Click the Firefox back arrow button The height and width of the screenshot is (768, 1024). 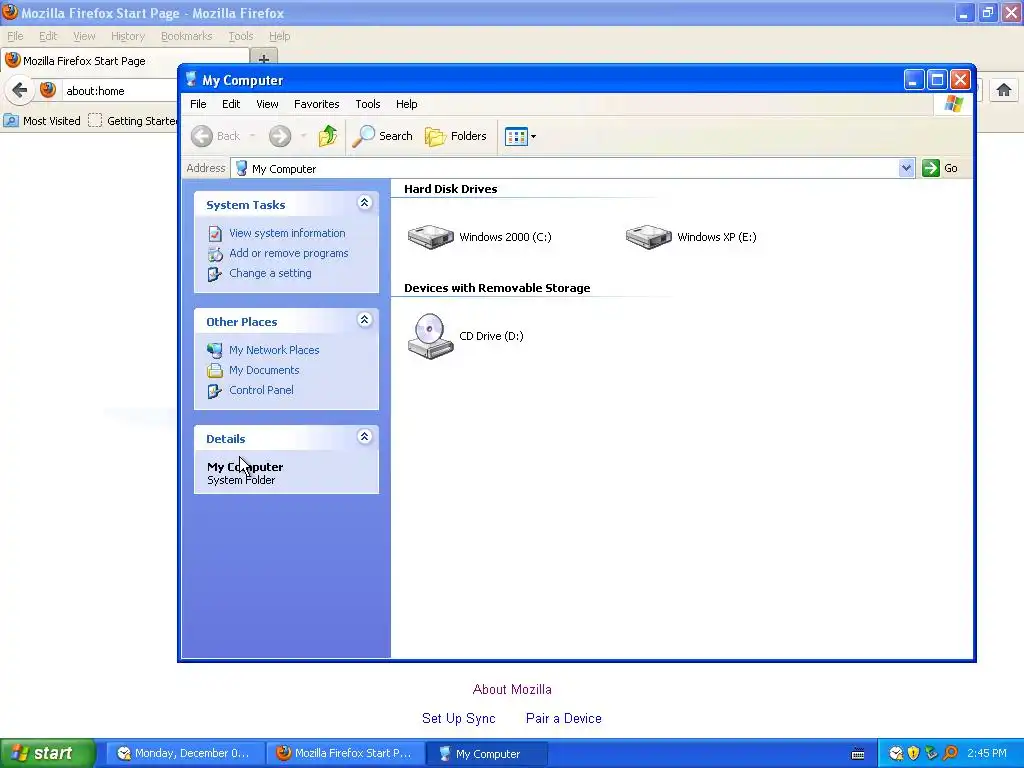click(20, 90)
